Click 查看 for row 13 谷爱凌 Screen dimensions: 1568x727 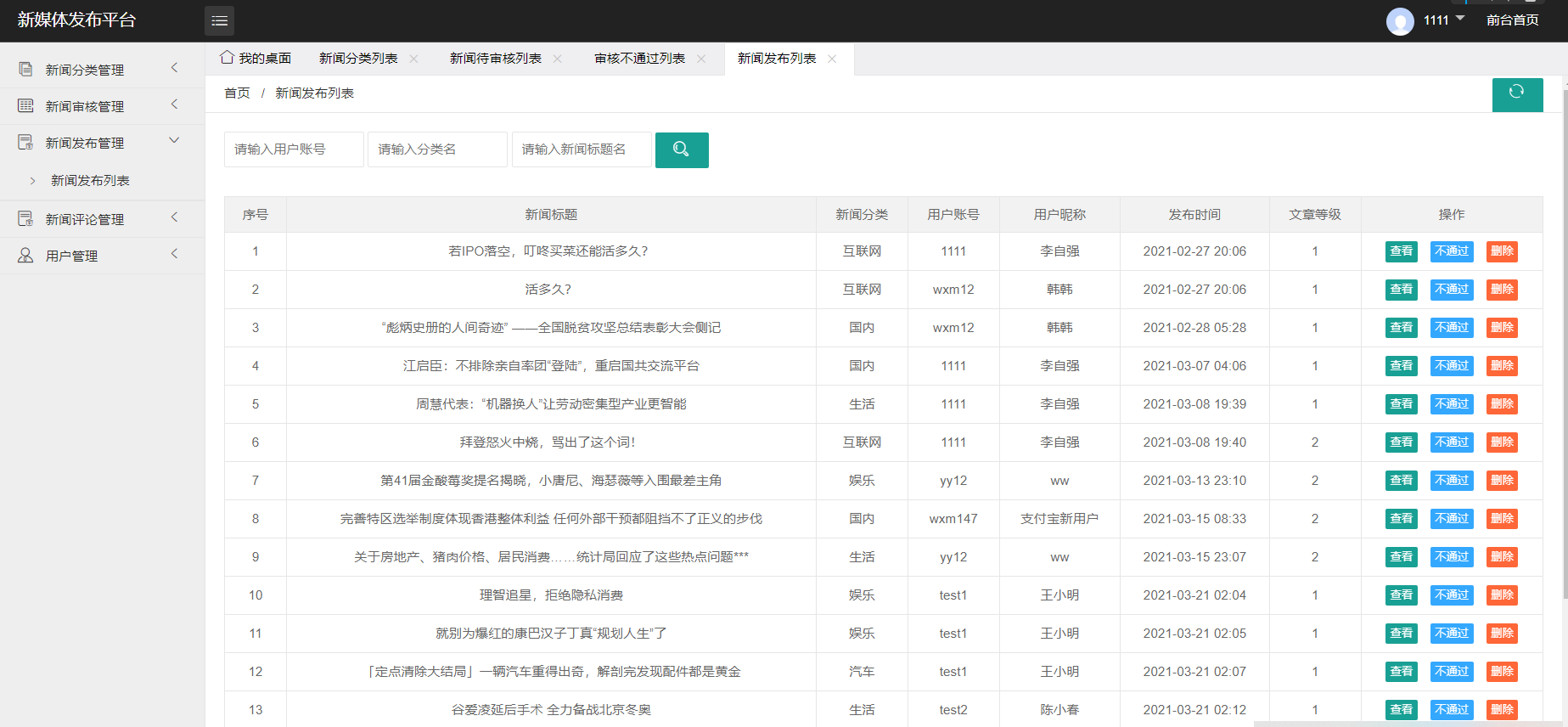[1402, 710]
